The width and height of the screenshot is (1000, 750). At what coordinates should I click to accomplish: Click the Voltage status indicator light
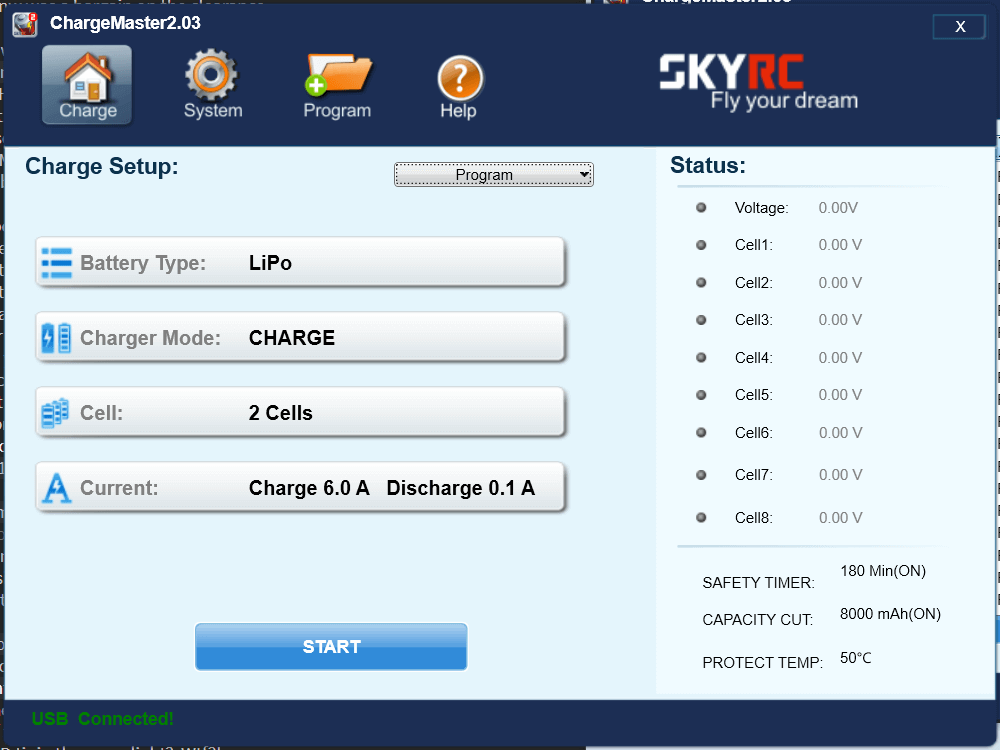point(701,208)
